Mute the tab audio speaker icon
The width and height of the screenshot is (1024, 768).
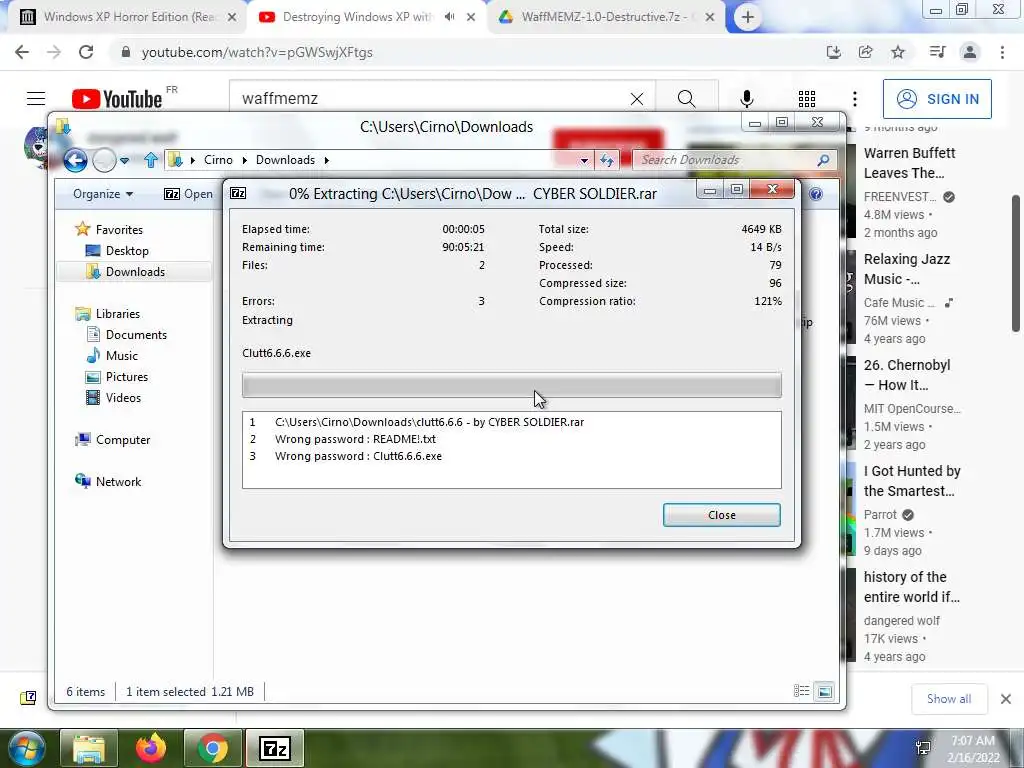449,17
